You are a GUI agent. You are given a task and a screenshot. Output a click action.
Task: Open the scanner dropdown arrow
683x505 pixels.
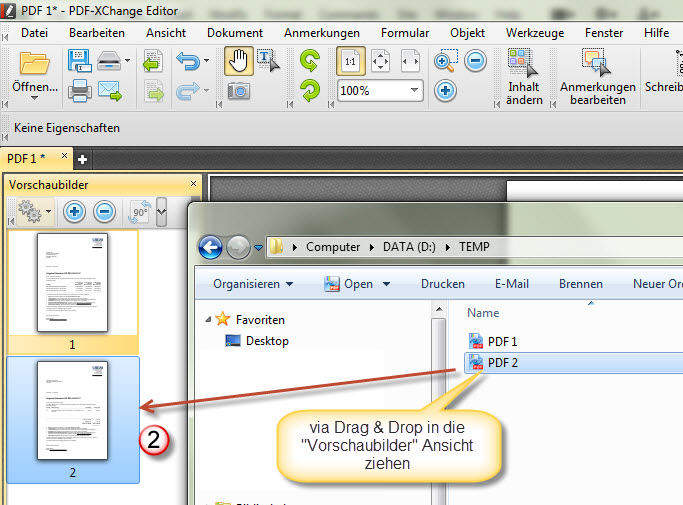pyautogui.click(x=128, y=61)
